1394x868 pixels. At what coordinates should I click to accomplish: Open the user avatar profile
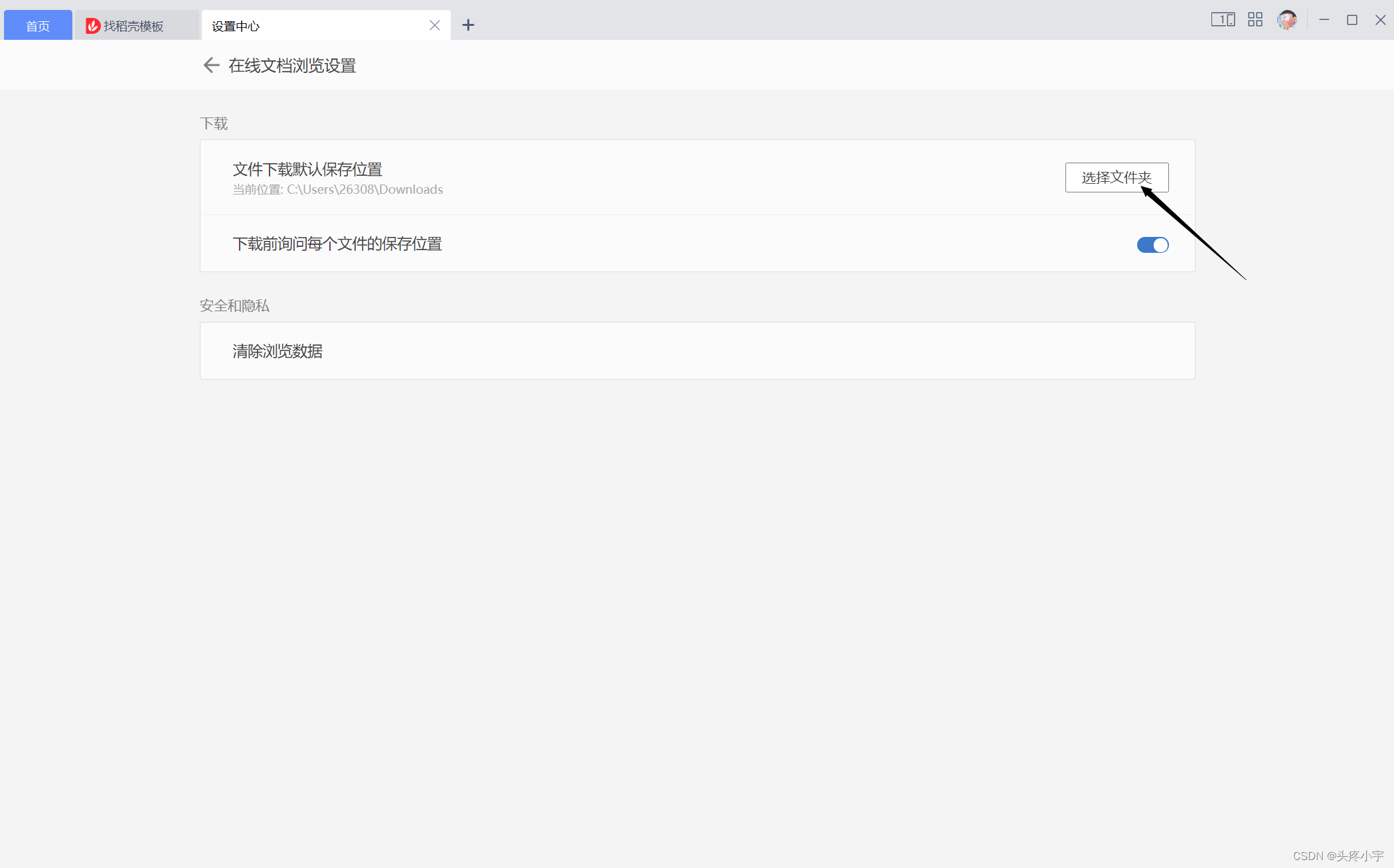1286,20
